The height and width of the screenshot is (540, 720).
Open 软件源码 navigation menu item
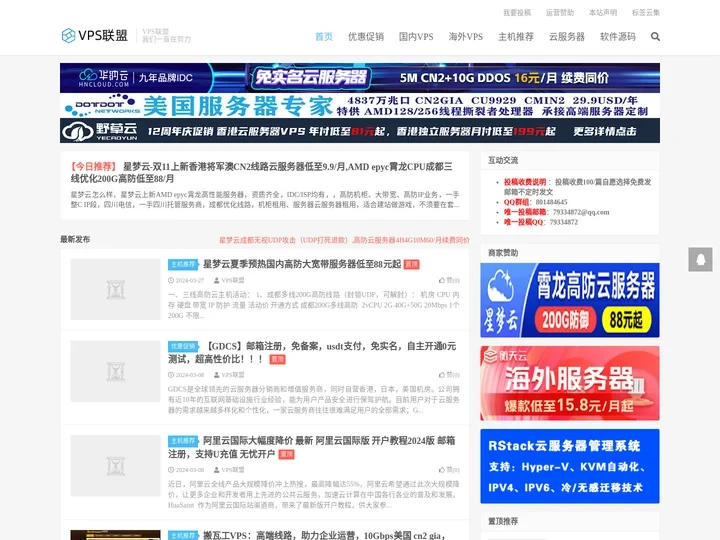[x=618, y=37]
